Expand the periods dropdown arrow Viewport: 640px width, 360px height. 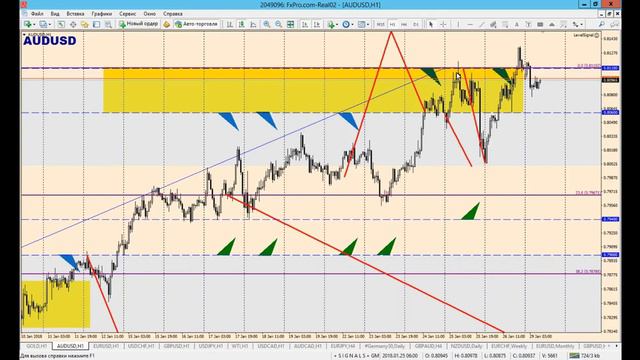352,24
